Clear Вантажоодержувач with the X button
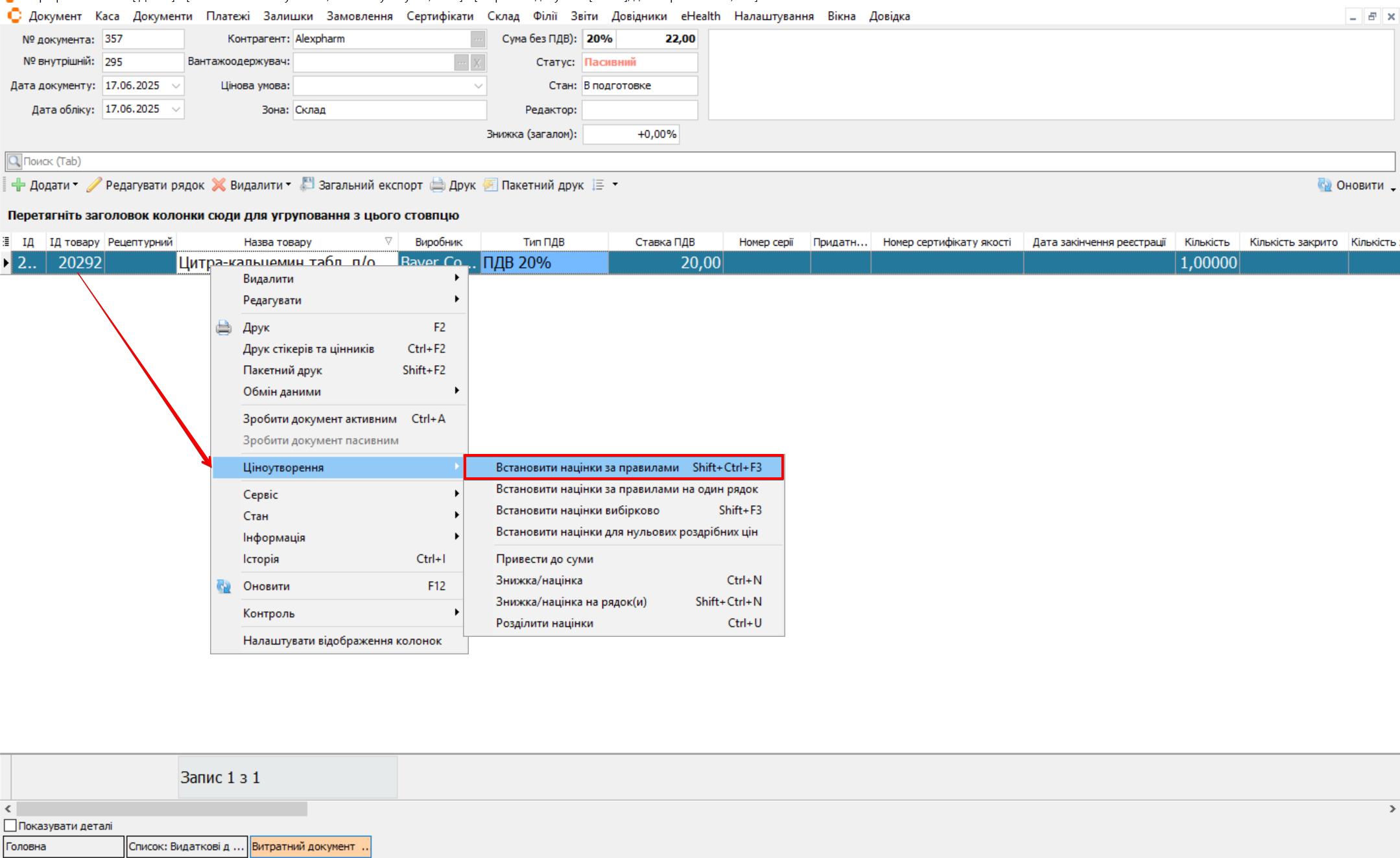This screenshot has width=1400, height=858. (x=477, y=63)
